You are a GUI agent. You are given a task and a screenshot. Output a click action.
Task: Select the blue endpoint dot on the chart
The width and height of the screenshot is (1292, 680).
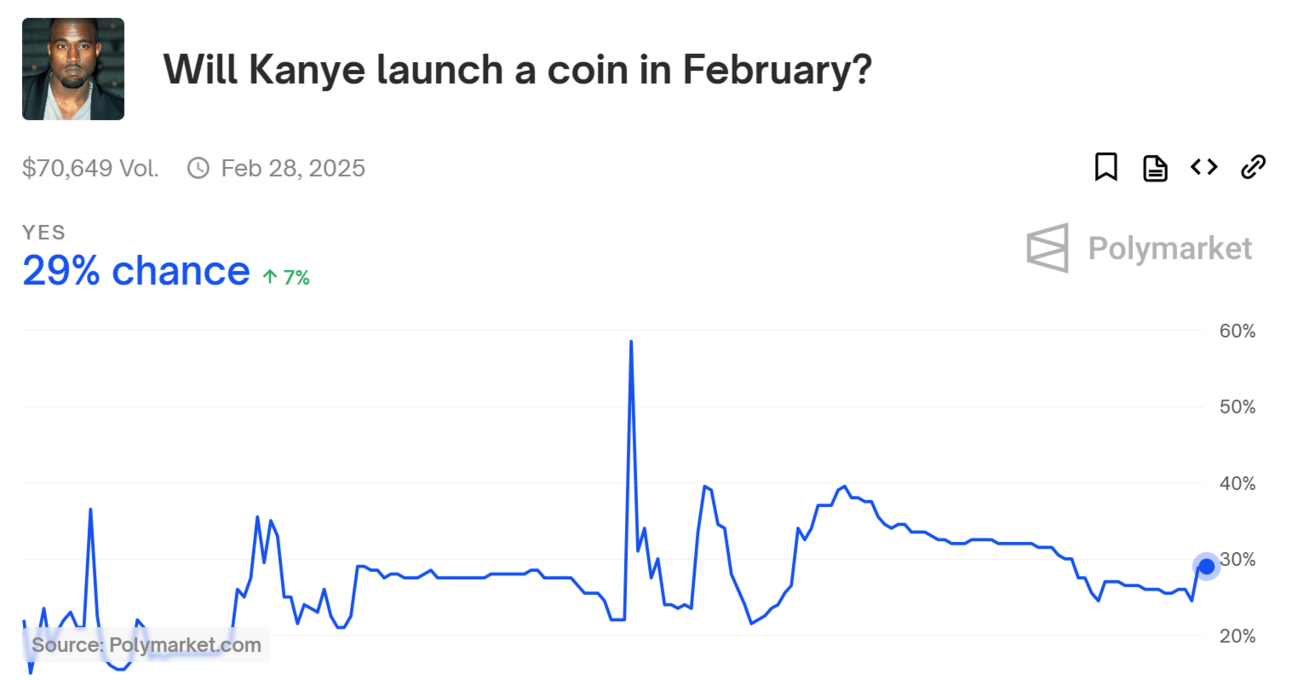pos(1206,567)
